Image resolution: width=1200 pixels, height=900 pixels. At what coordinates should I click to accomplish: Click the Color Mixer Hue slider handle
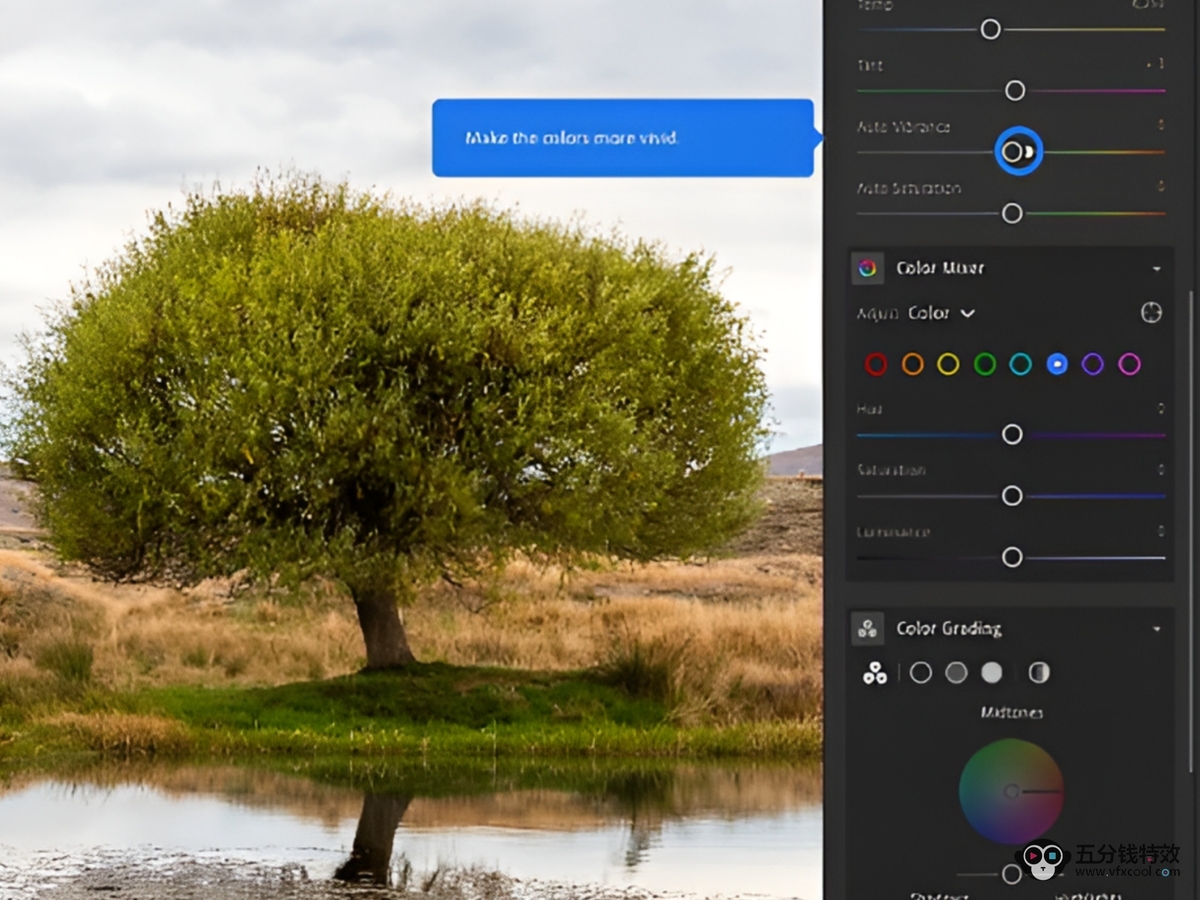1012,434
